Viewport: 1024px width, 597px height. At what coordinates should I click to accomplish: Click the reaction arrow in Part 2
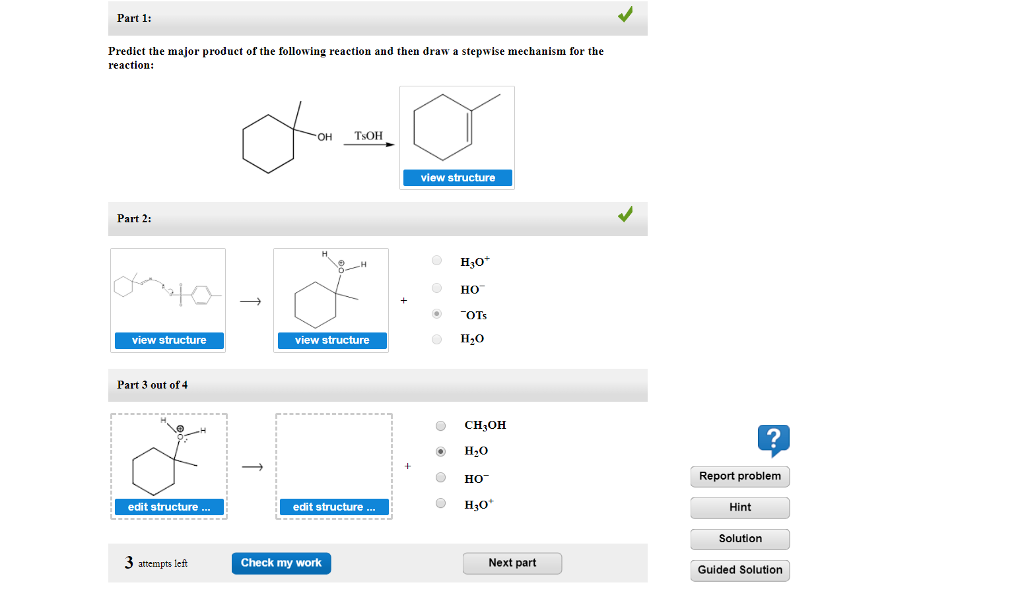[x=249, y=300]
